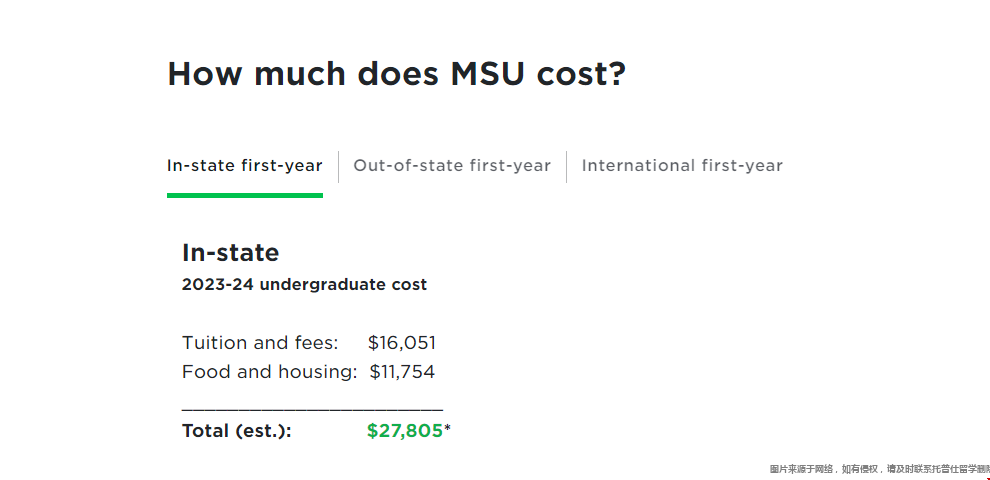Image resolution: width=990 pixels, height=480 pixels.
Task: Click the Chinese watermark text at bottom
Action: (880, 469)
